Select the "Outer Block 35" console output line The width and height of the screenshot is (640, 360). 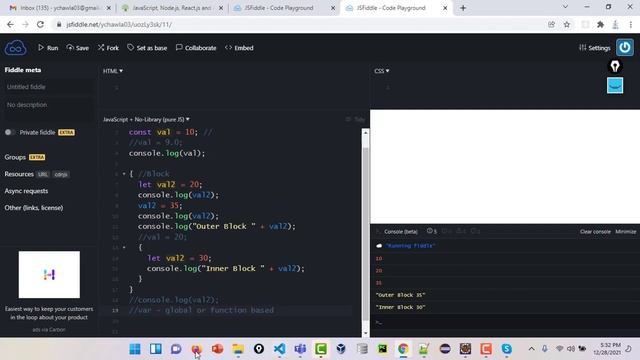[401, 295]
